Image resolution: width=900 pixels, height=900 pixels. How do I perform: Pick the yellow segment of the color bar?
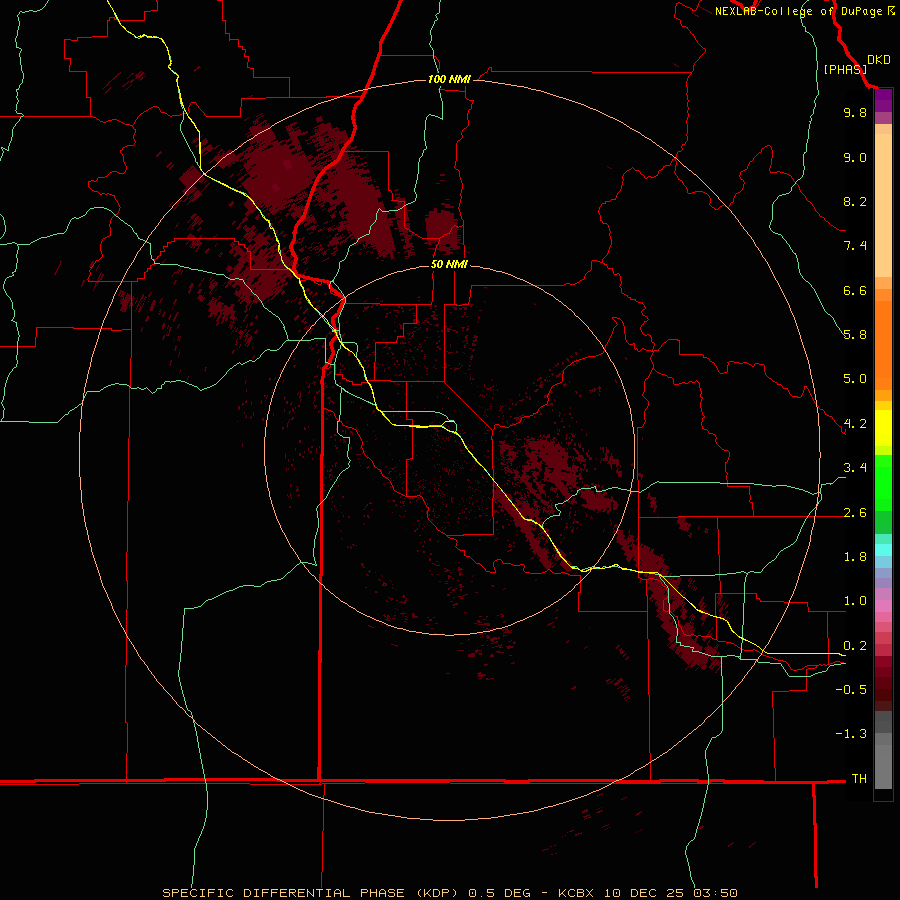[883, 428]
